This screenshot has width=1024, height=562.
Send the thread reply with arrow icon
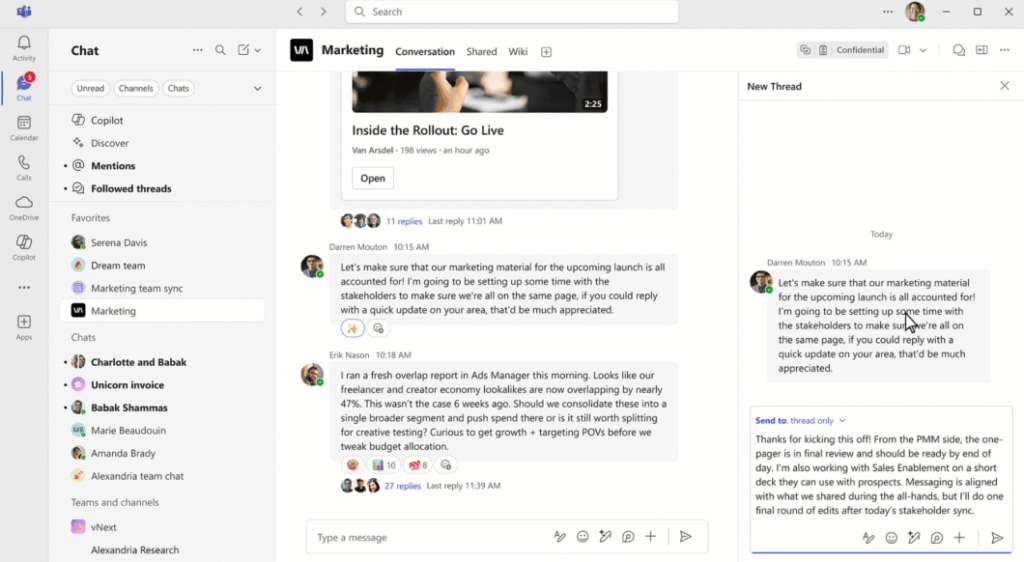coord(996,537)
